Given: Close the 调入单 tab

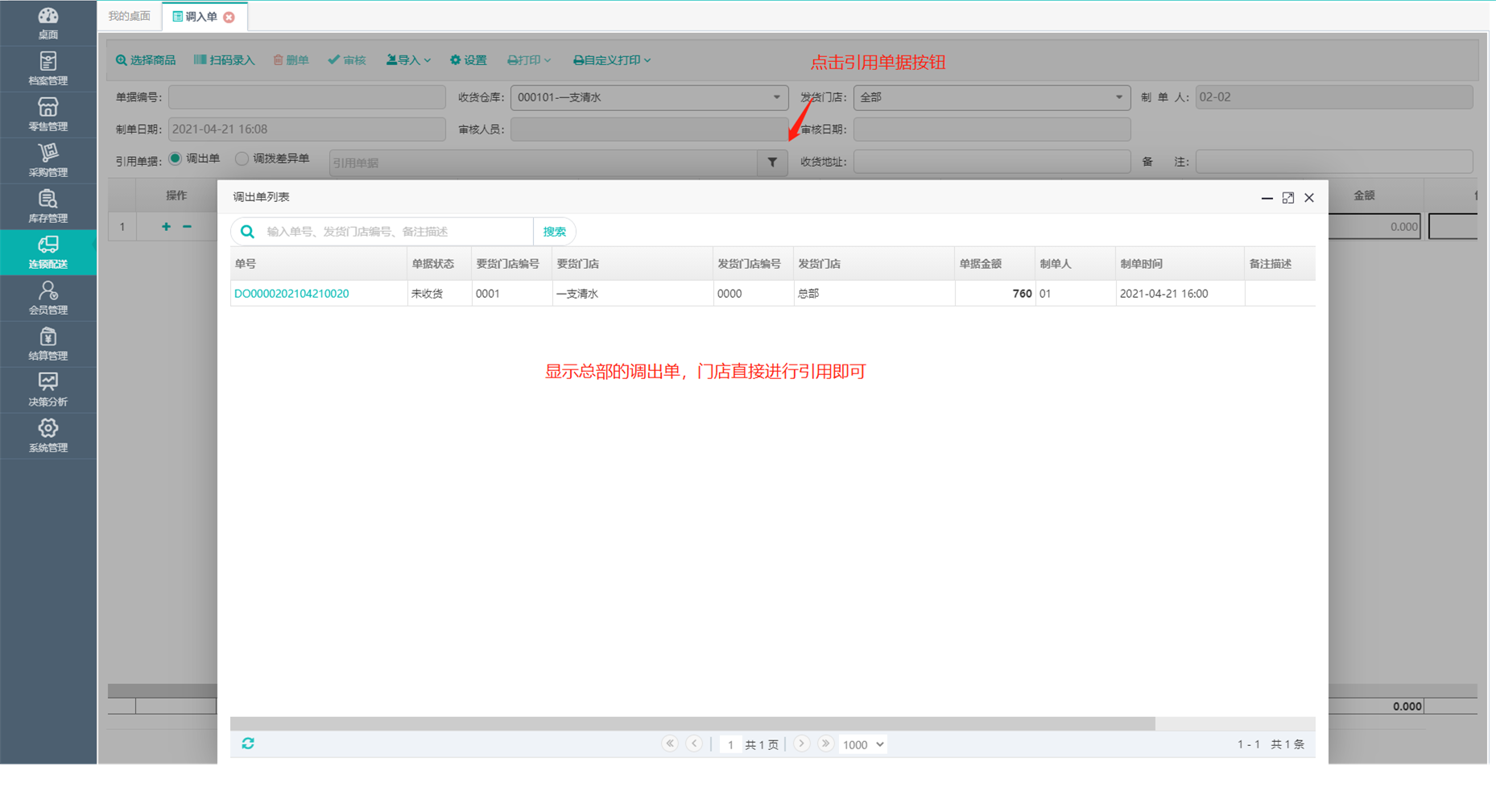Looking at the screenshot, I should (x=229, y=17).
